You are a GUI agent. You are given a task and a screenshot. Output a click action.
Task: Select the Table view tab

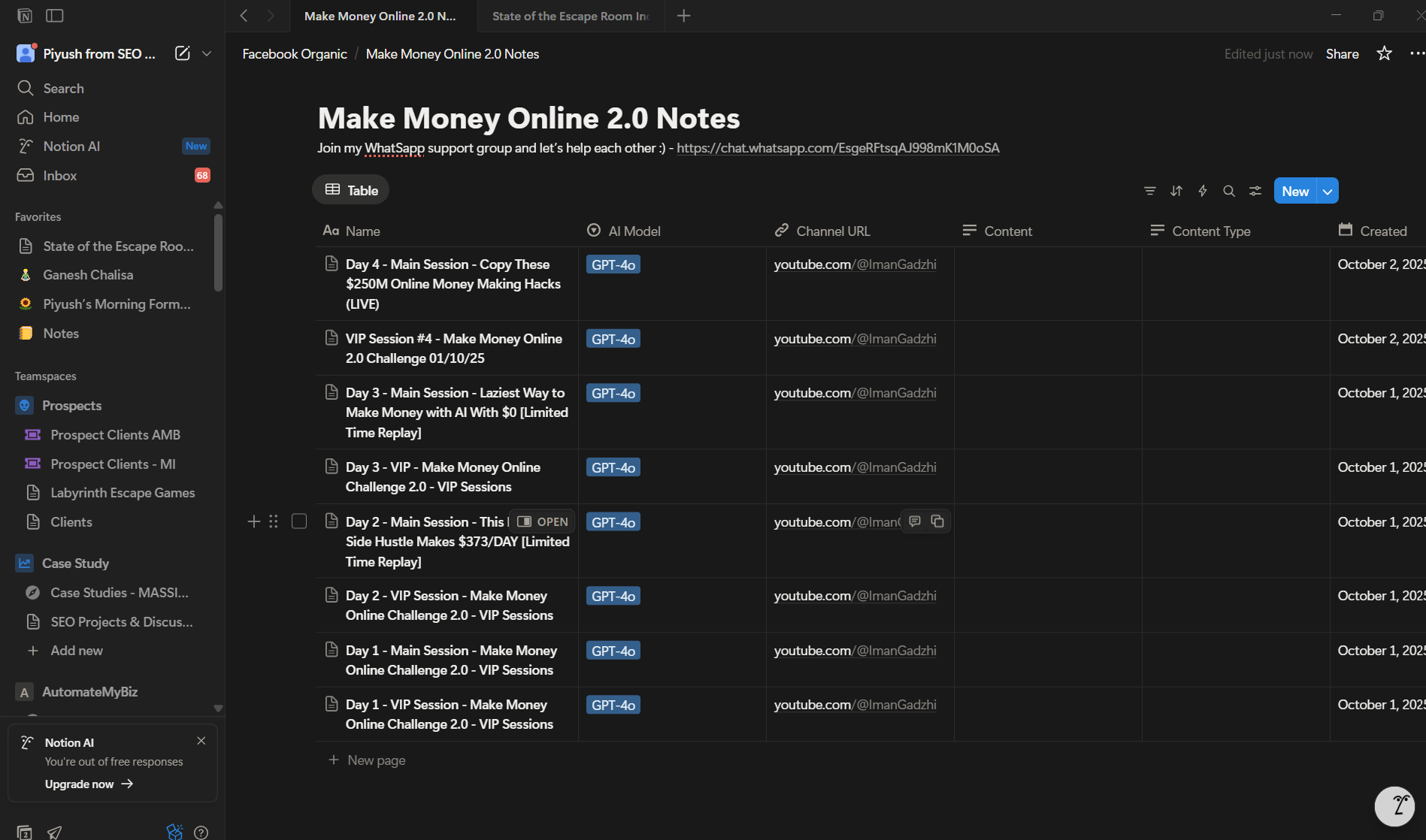(351, 190)
